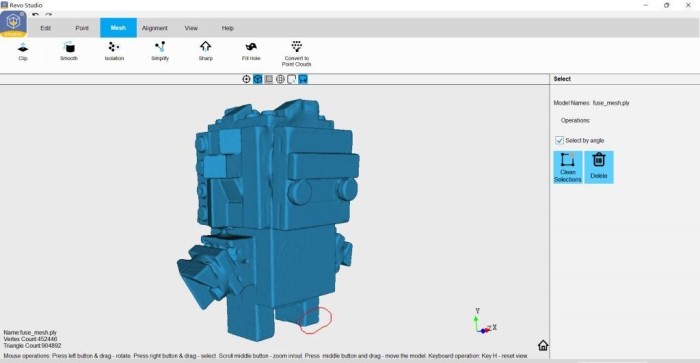This screenshot has height=363, width=700.
Task: Switch to the wireframe globe display icon
Action: (280, 79)
